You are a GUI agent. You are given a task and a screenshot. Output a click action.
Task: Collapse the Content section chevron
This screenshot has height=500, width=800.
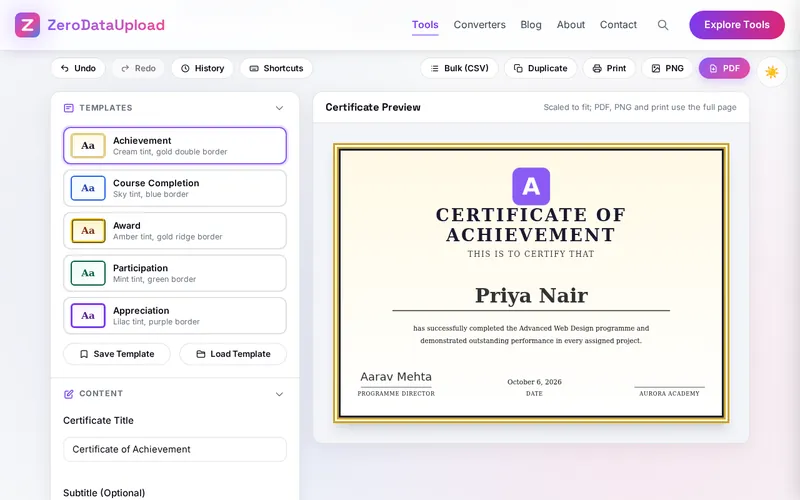(279, 394)
